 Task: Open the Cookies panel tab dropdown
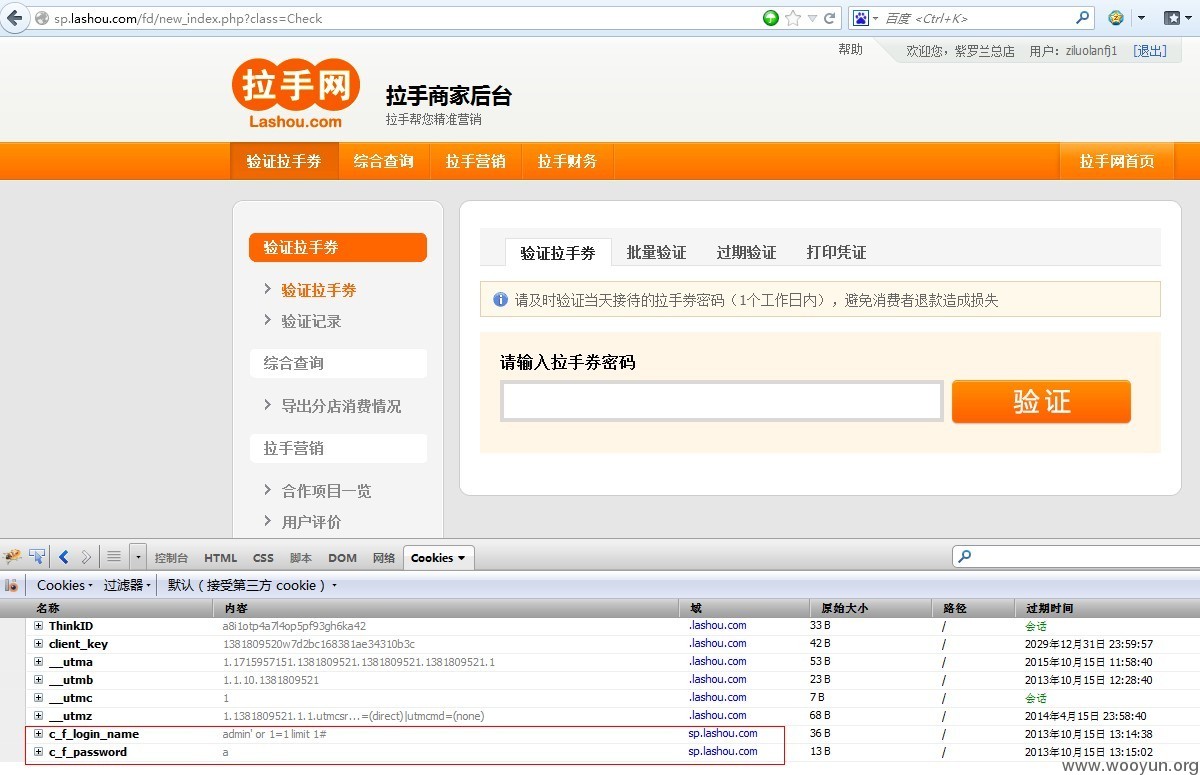click(461, 558)
